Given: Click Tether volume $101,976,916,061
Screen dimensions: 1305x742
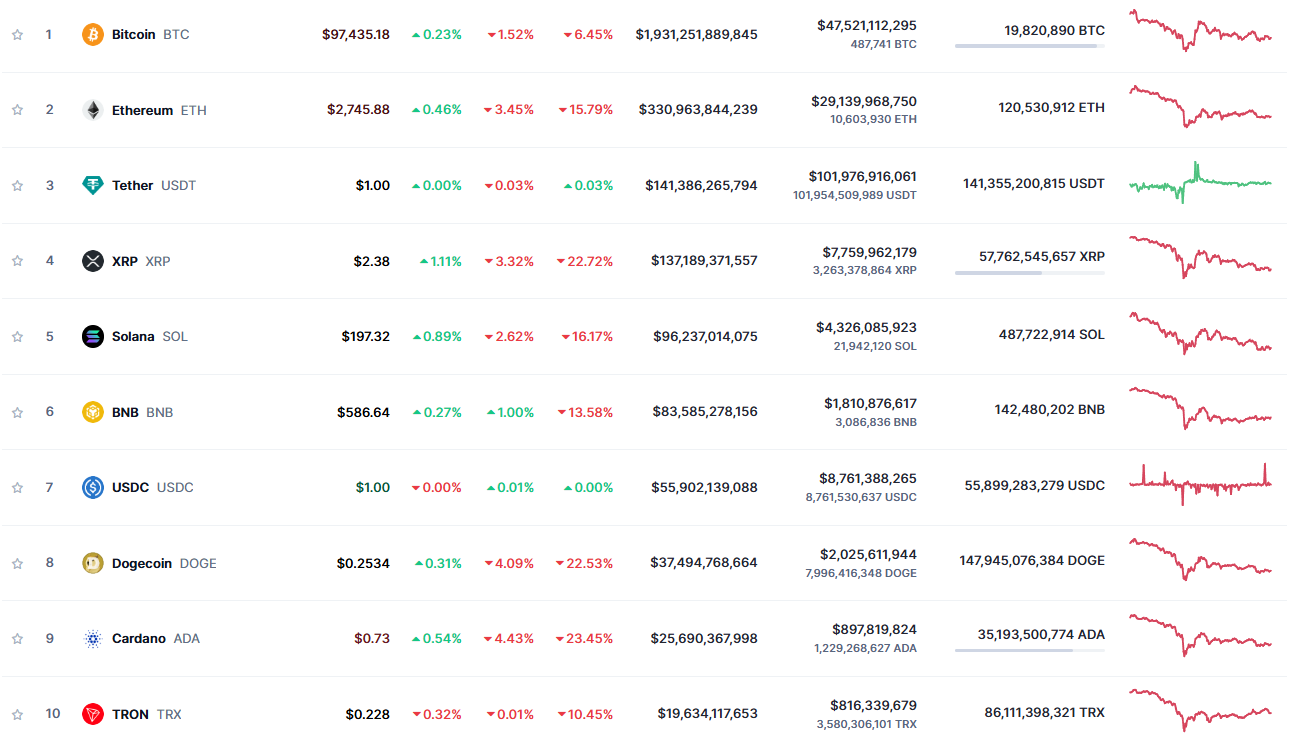Looking at the screenshot, I should [862, 176].
